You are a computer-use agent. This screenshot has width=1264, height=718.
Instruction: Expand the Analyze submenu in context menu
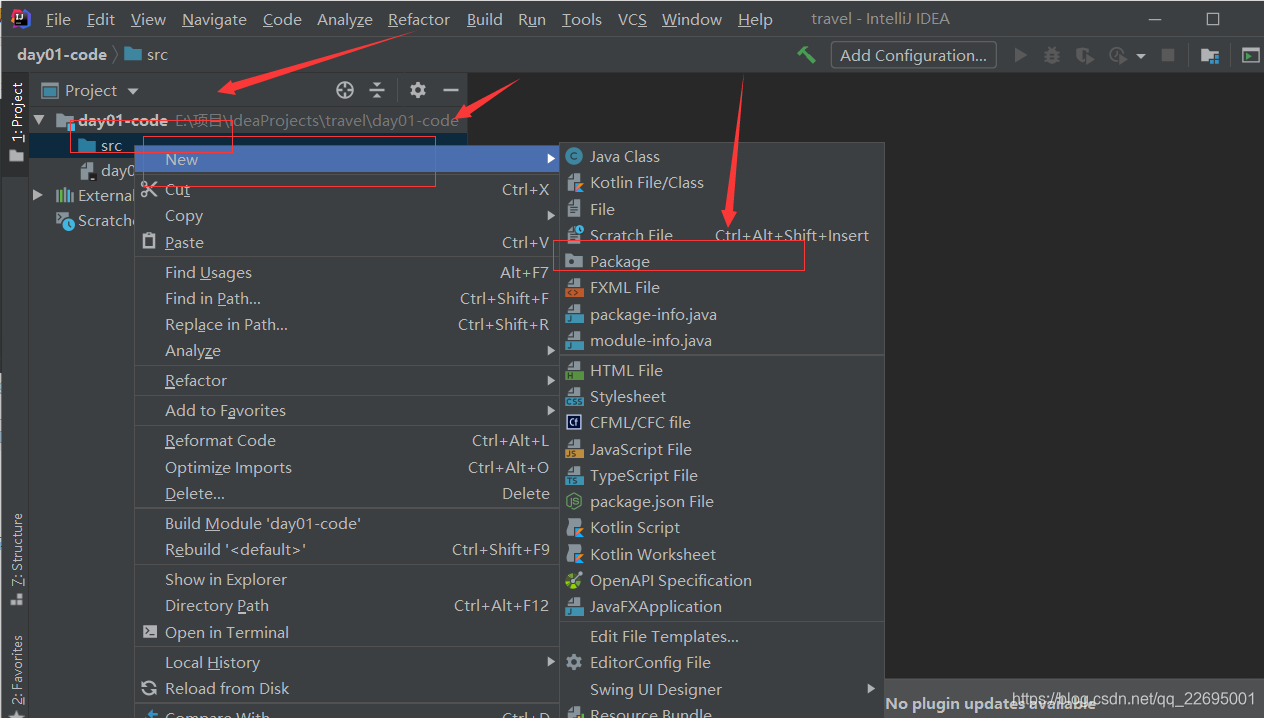pos(551,351)
